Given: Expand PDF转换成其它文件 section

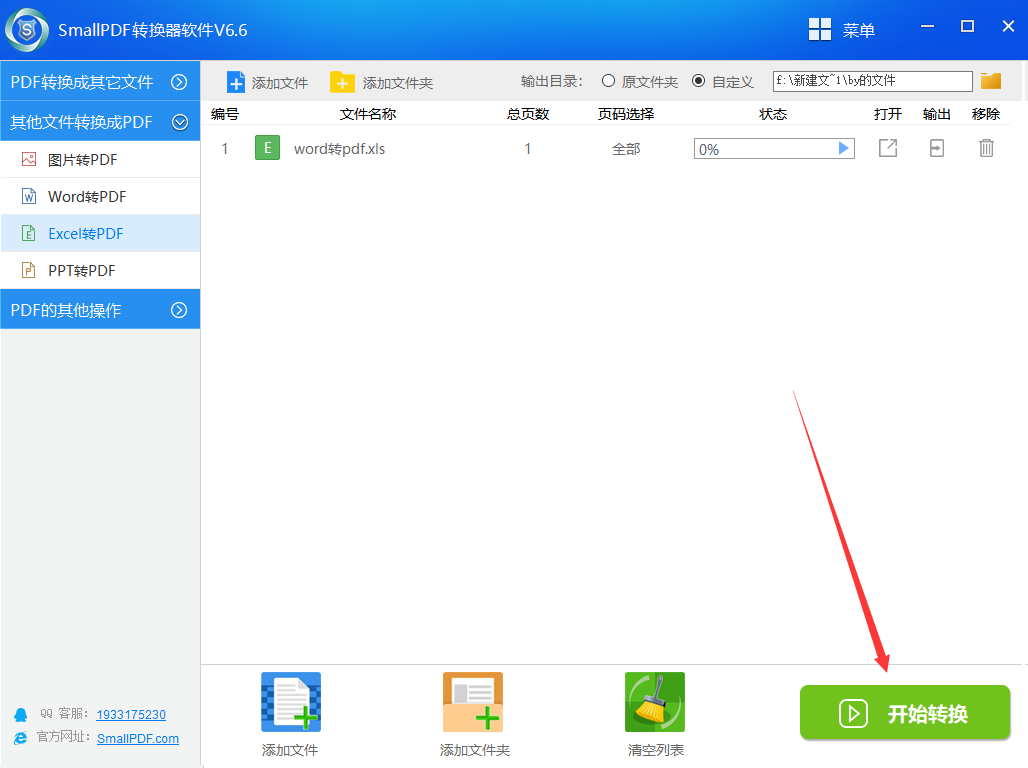Looking at the screenshot, I should 100,82.
